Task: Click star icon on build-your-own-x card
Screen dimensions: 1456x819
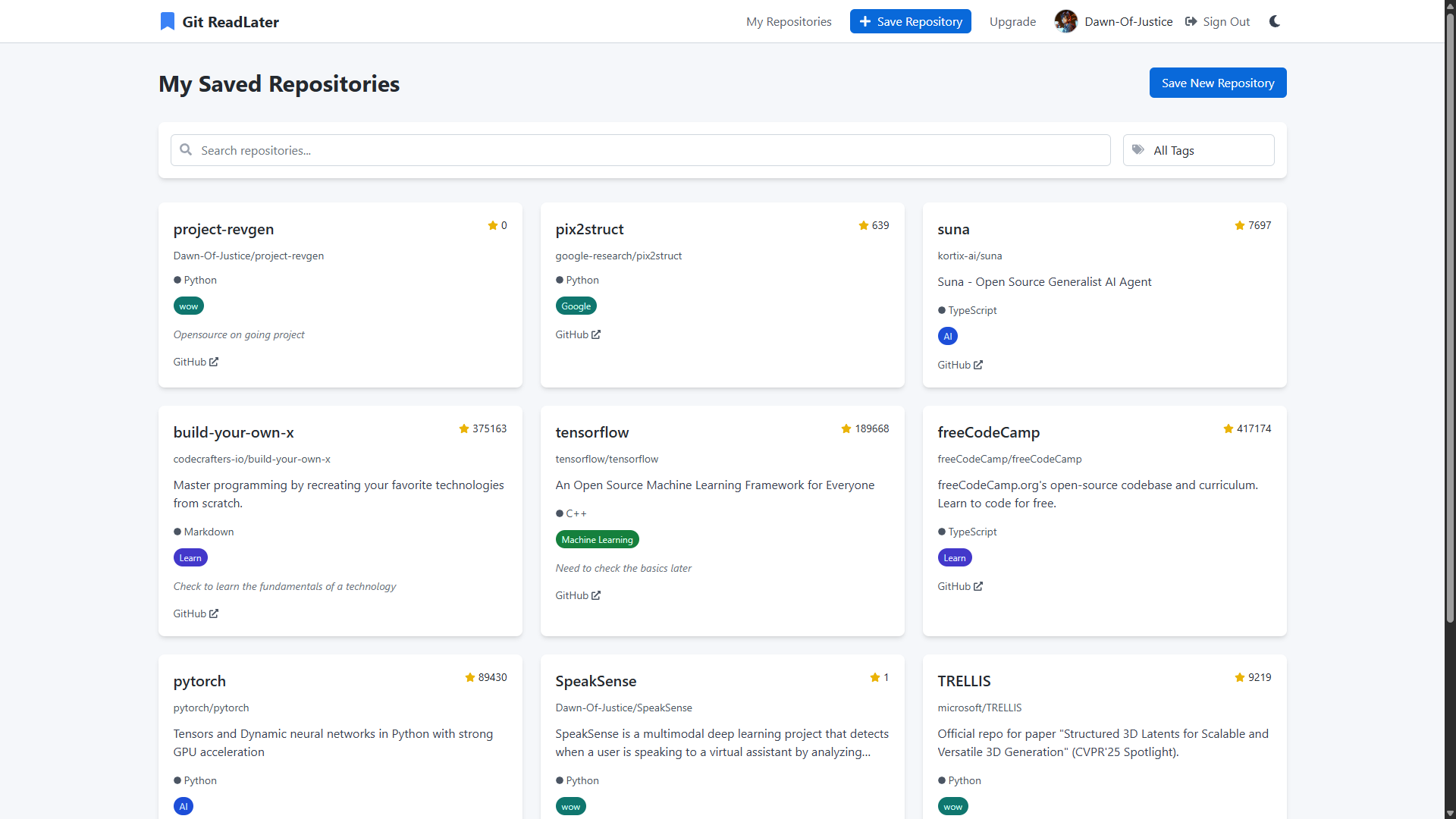Action: click(464, 428)
